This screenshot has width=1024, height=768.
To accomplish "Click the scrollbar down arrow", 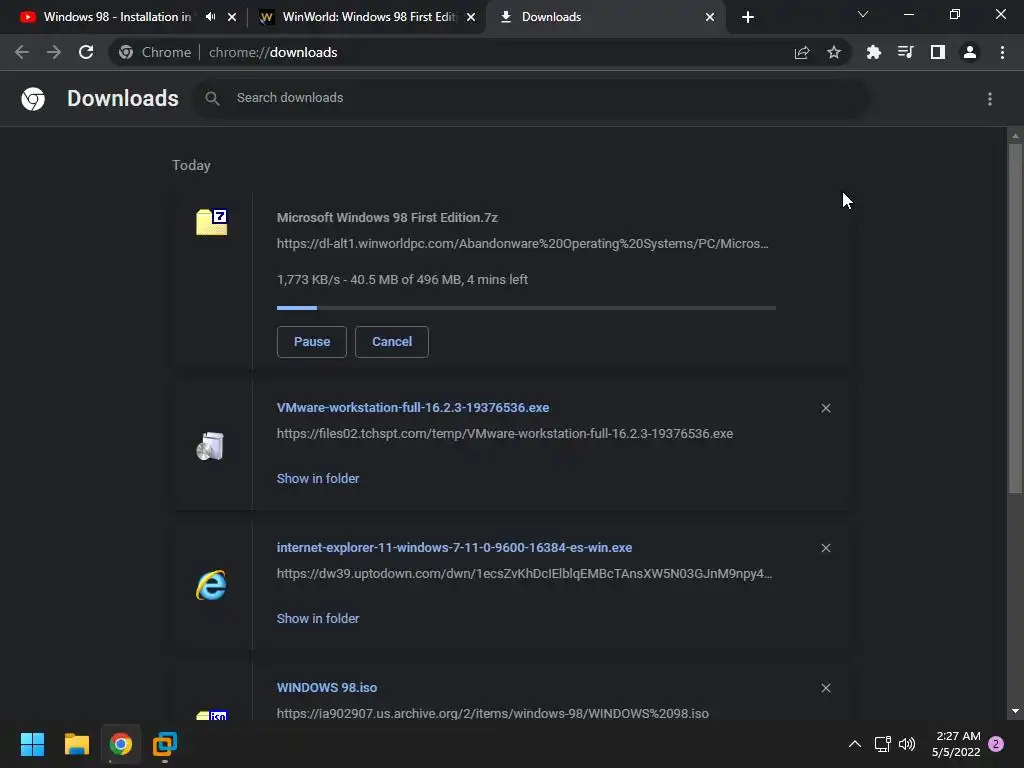I will pos(1015,711).
